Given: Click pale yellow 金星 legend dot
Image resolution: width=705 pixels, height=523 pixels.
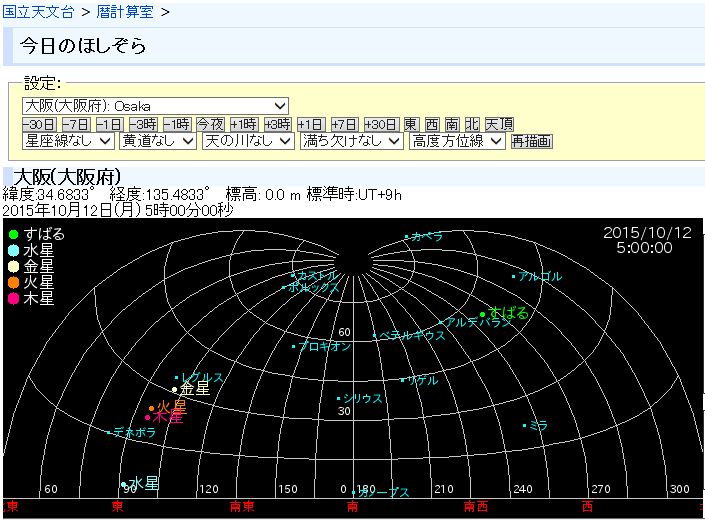Looking at the screenshot, I should (x=13, y=267).
